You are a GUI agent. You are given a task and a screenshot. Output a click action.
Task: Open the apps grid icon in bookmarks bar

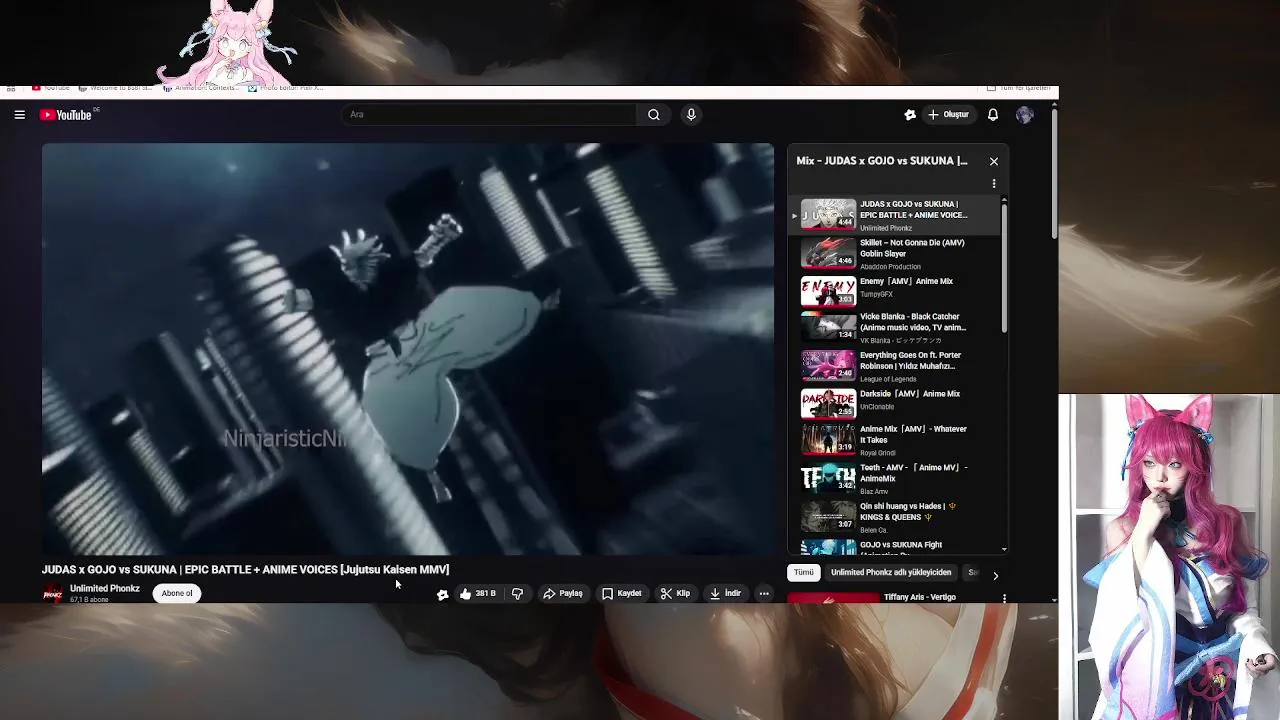[11, 88]
